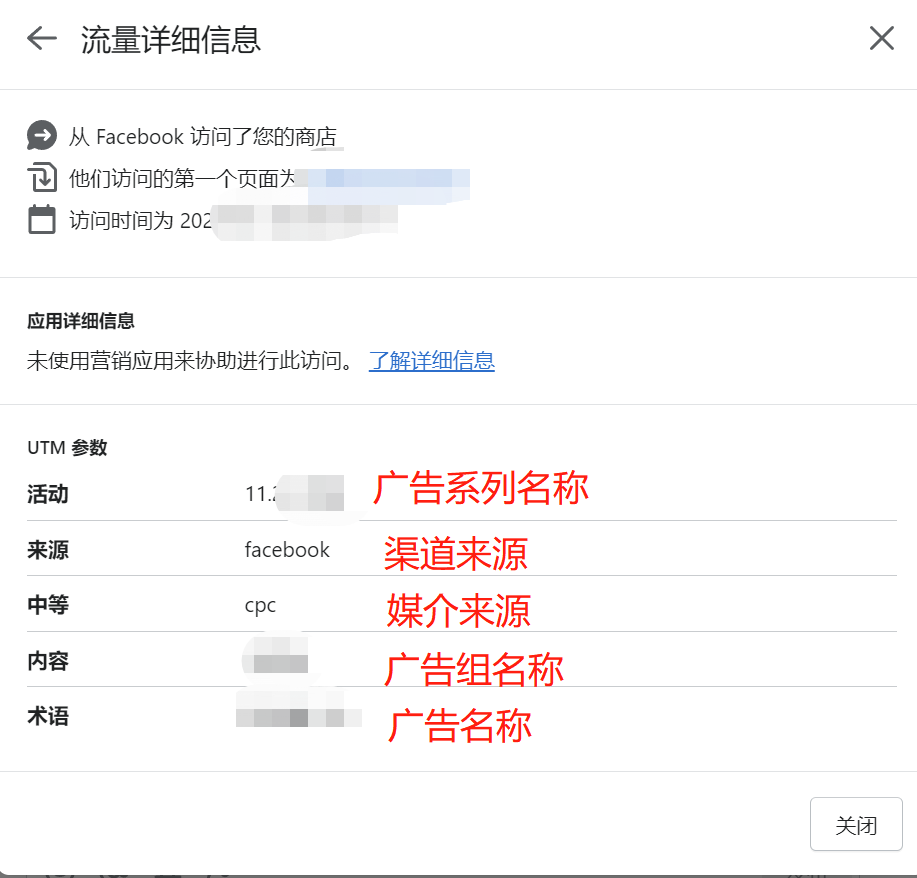This screenshot has width=917, height=878.
Task: Select the 应用详细信息 heading
Action: click(x=81, y=321)
